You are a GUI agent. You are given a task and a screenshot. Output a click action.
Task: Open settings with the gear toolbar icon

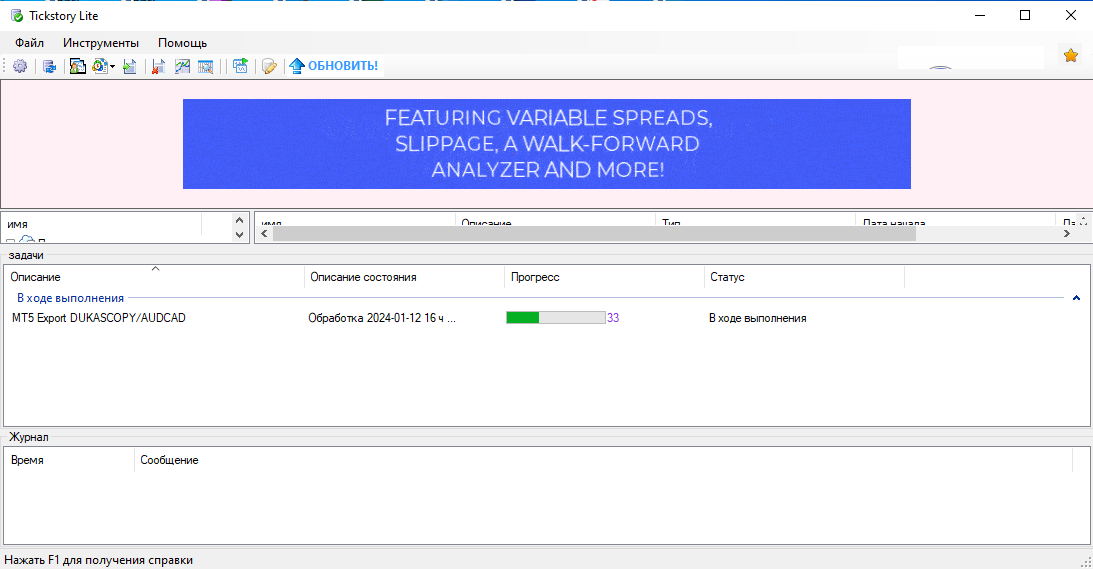pyautogui.click(x=20, y=66)
